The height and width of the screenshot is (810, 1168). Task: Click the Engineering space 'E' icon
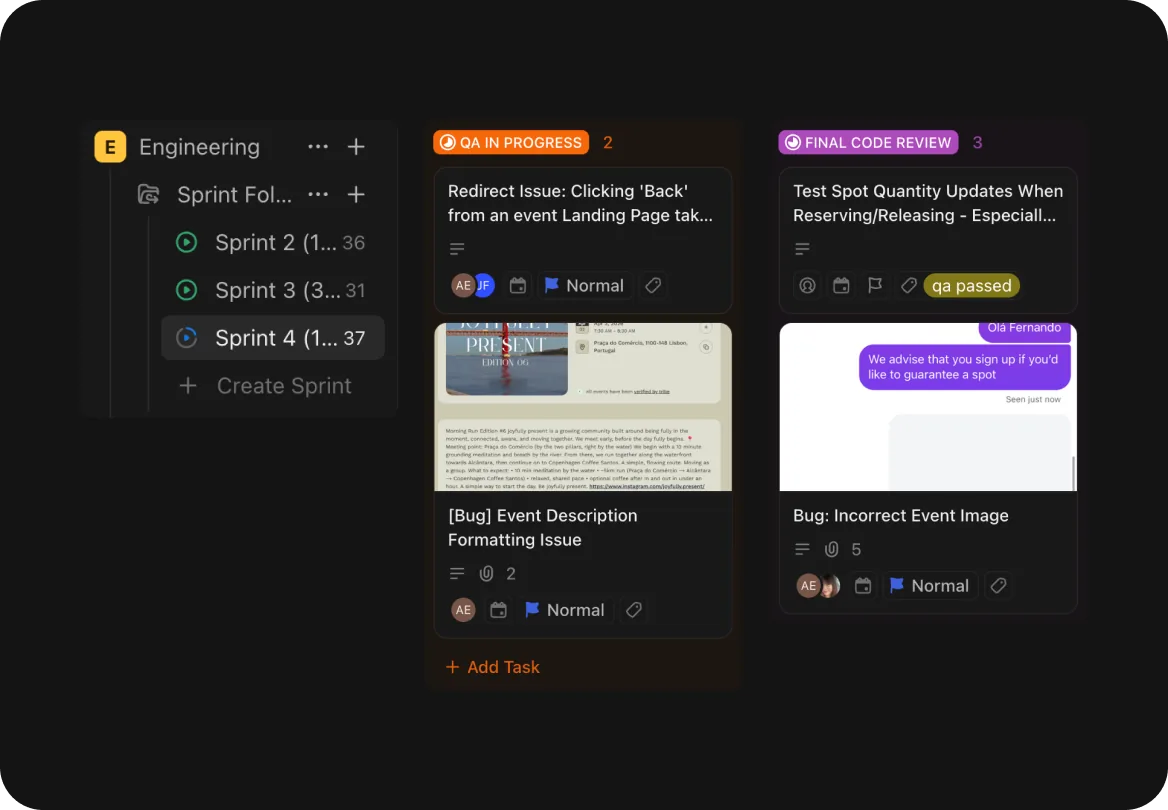110,147
